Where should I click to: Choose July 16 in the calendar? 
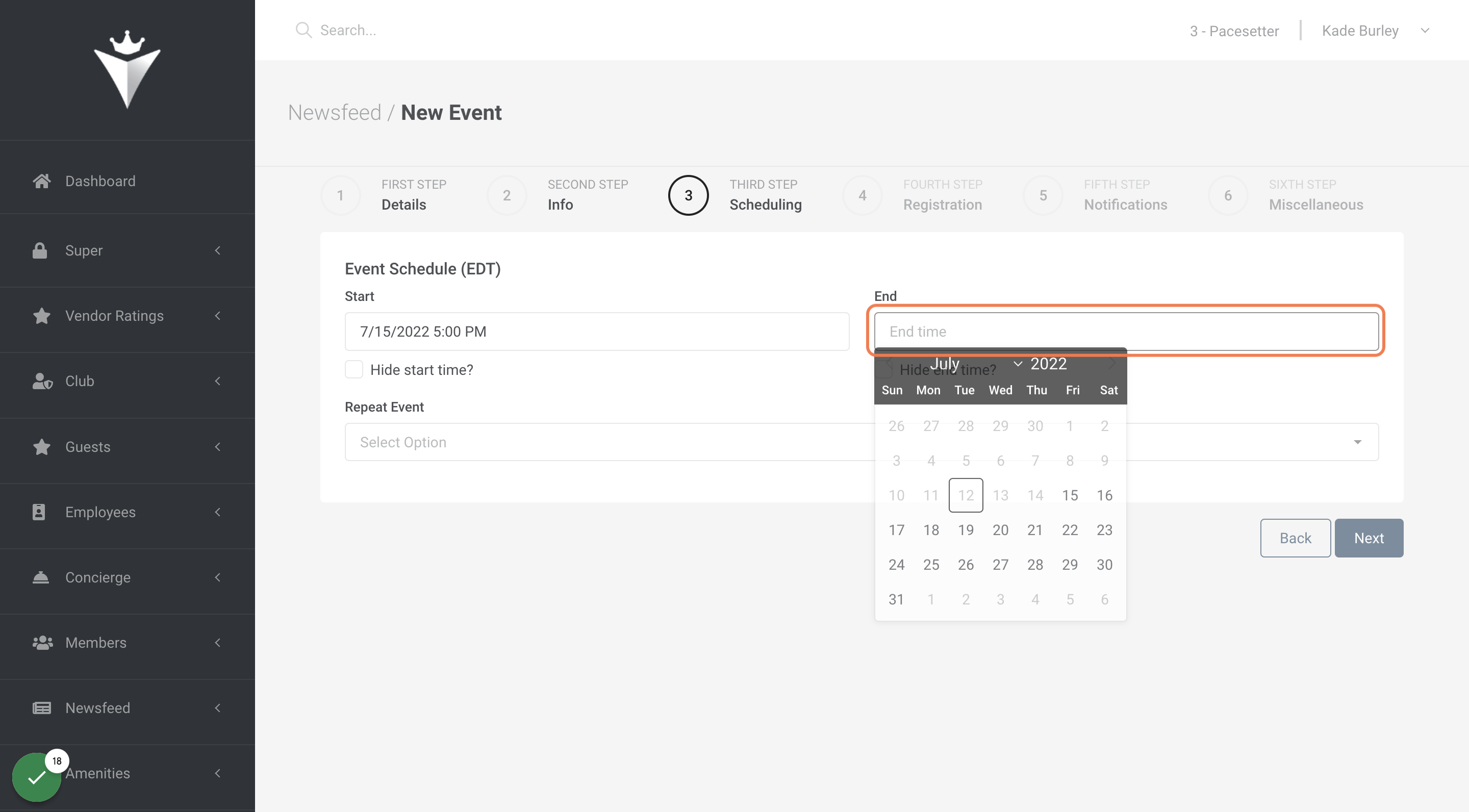tap(1104, 495)
